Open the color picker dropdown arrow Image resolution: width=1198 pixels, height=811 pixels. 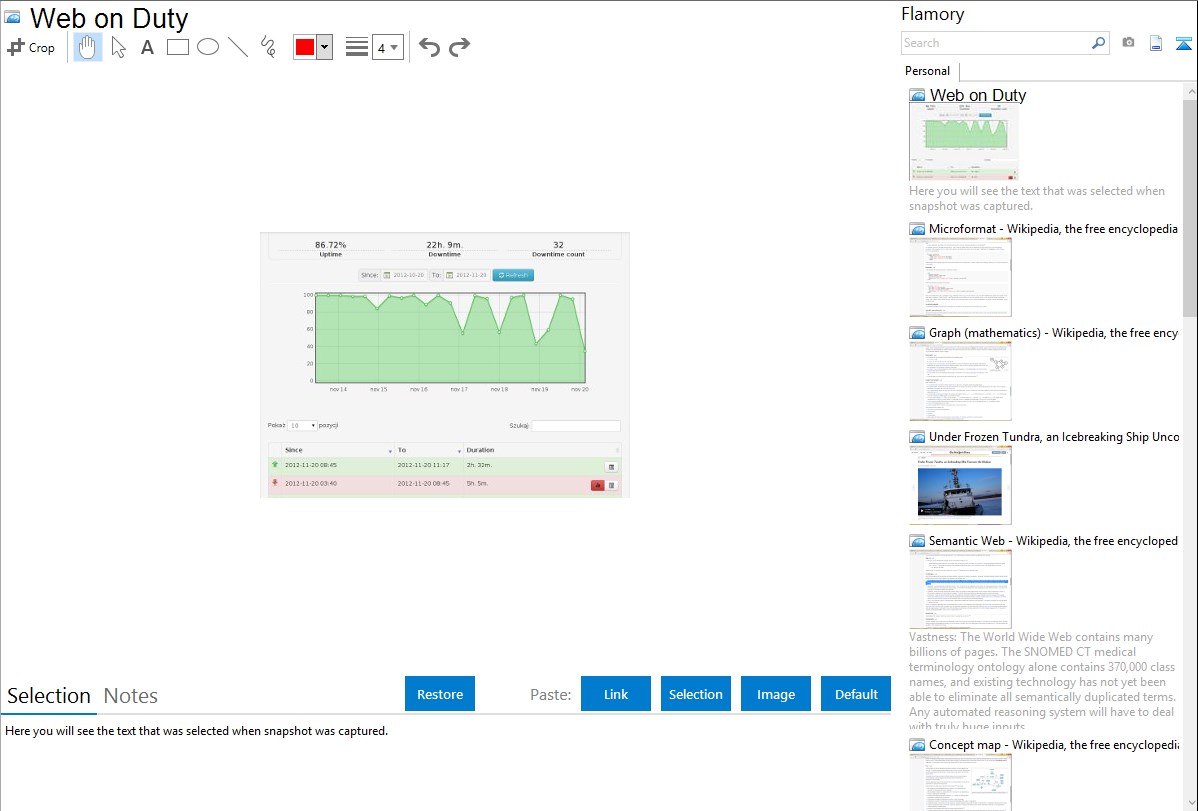(x=325, y=47)
